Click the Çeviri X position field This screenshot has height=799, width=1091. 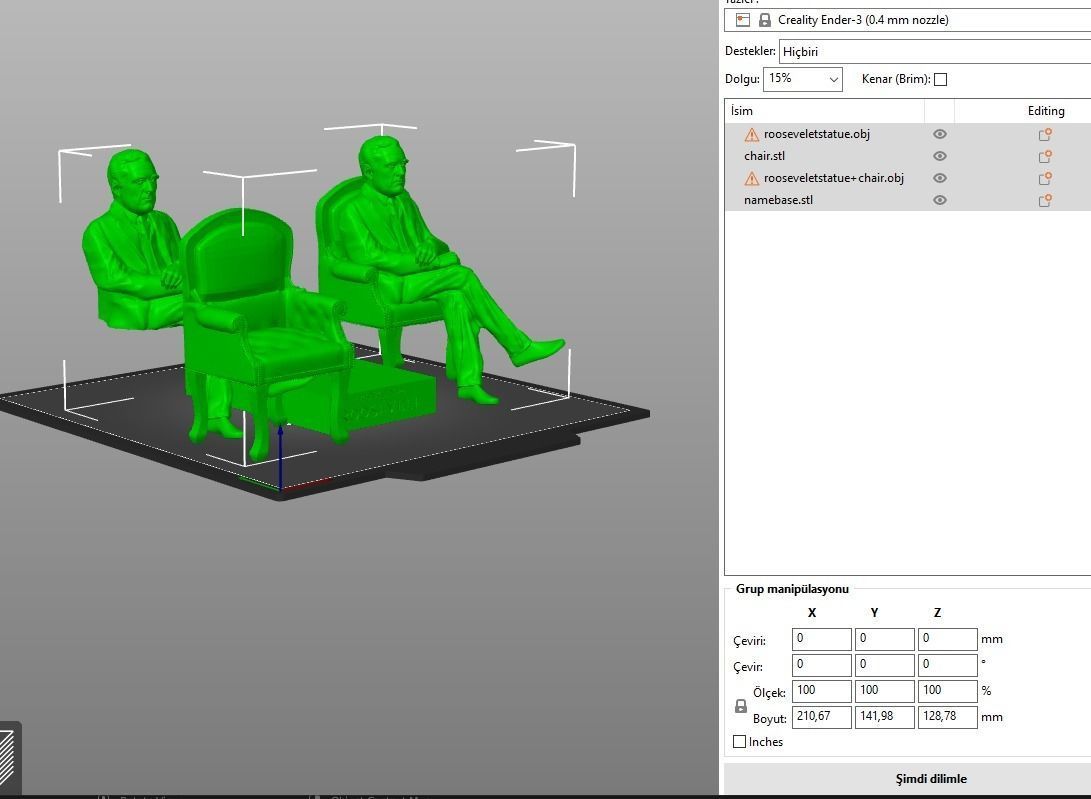tap(822, 639)
